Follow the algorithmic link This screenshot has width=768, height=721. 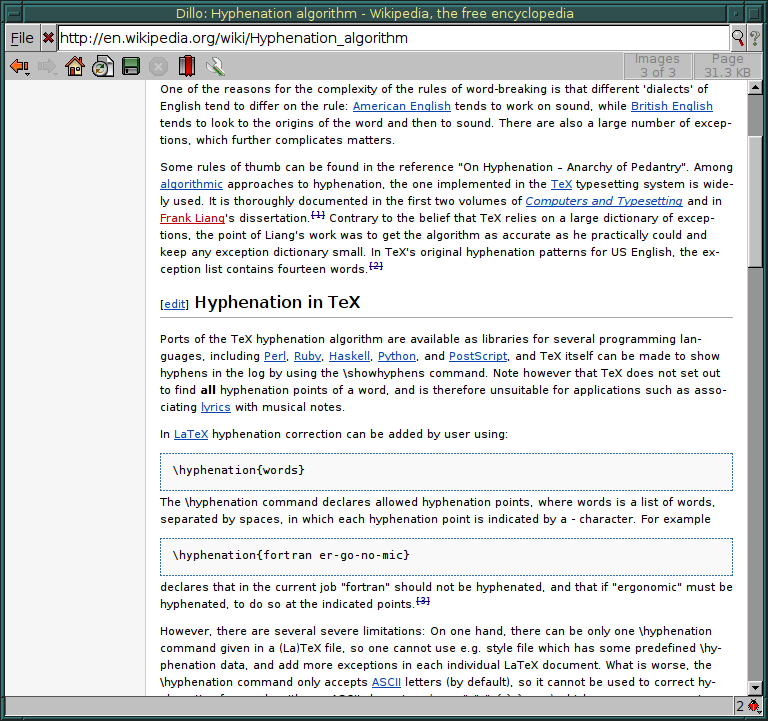coord(191,184)
